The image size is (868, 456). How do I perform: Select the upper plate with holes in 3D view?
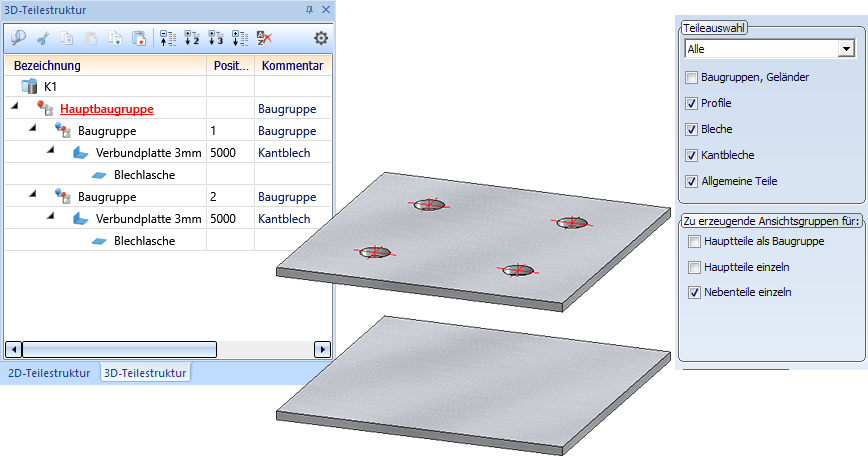coord(471,243)
